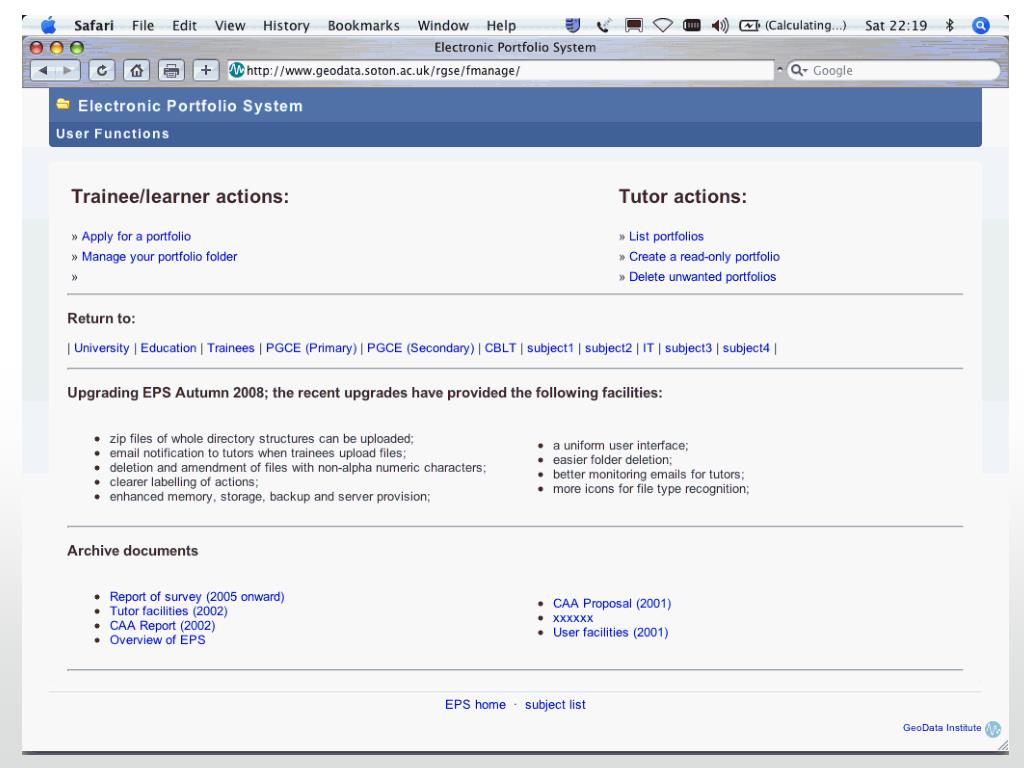Viewport: 1024px width, 768px height.
Task: Open Spotlight search icon in menu bar
Action: (x=980, y=25)
